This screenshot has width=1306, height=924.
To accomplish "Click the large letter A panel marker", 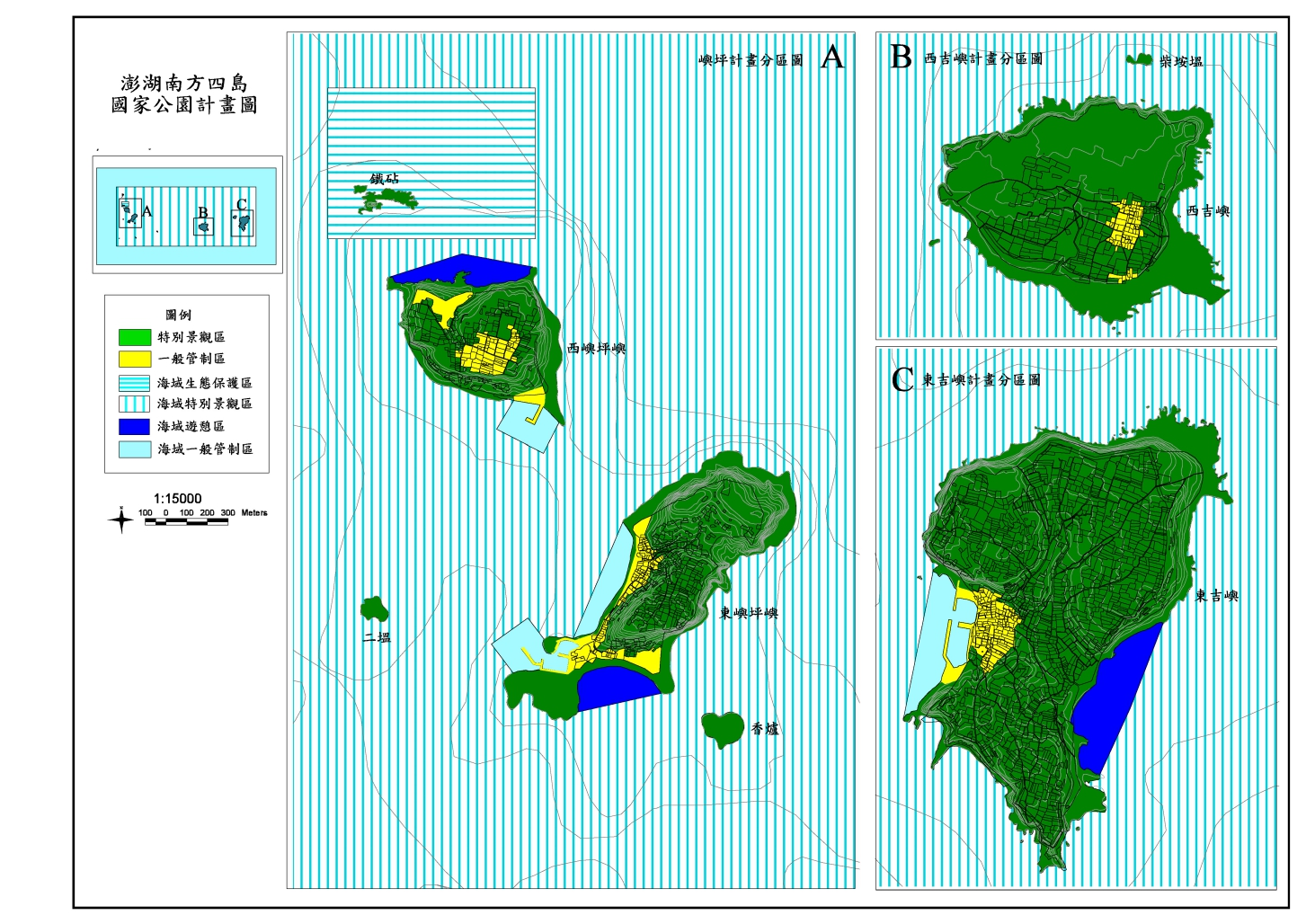I will tap(832, 58).
